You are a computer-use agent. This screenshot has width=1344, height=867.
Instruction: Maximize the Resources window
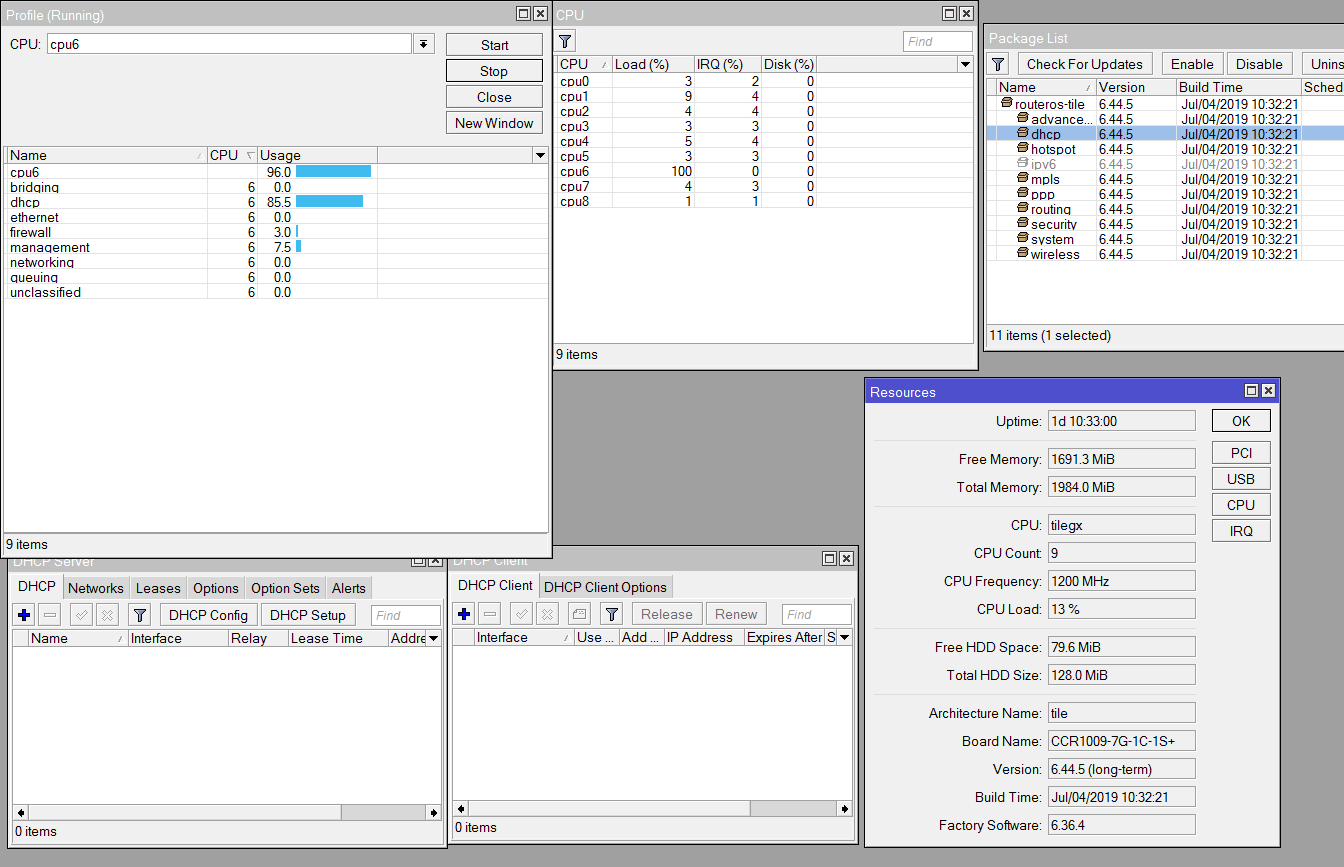pyautogui.click(x=1251, y=391)
